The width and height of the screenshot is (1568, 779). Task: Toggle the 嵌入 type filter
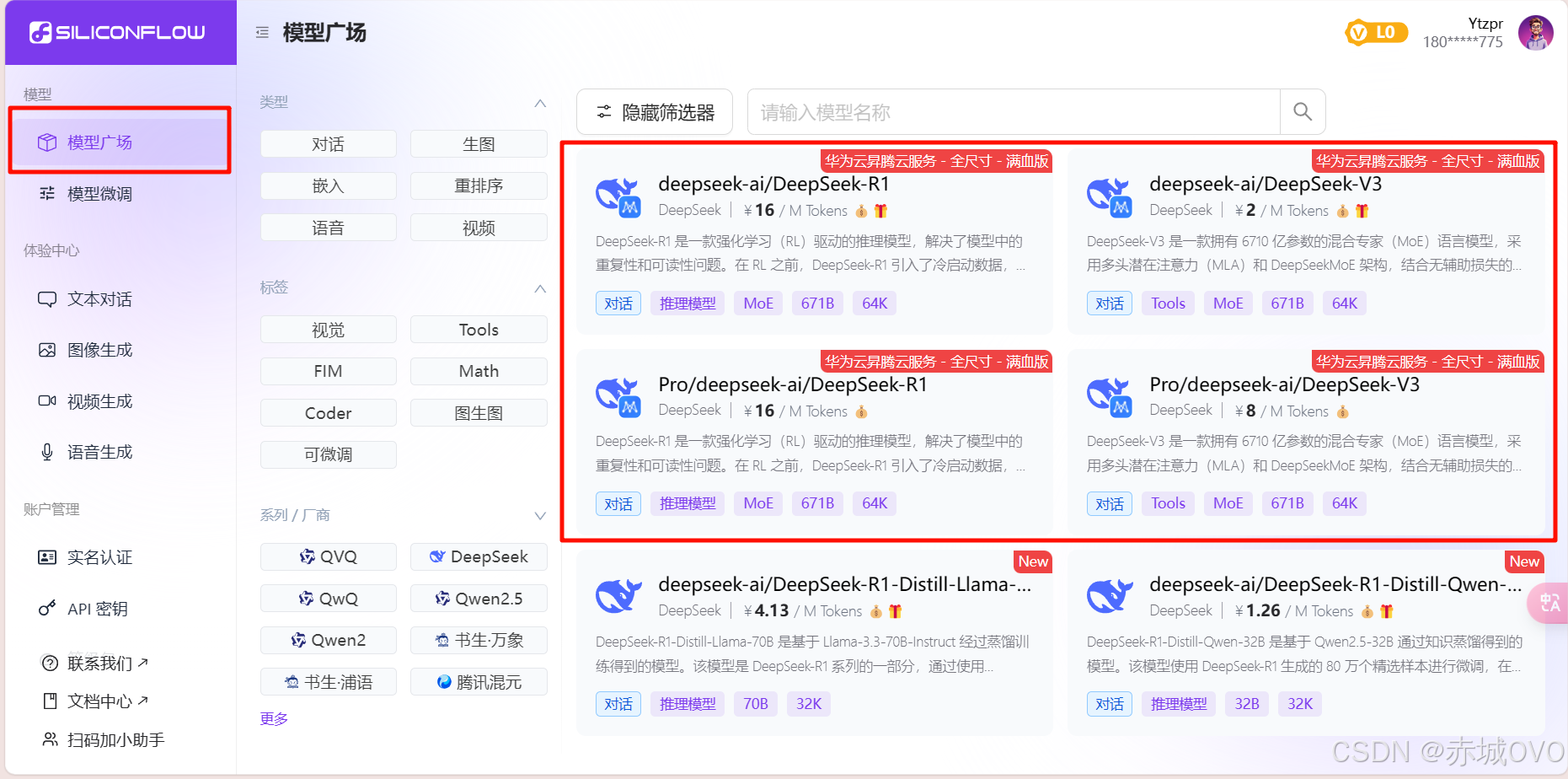(328, 185)
